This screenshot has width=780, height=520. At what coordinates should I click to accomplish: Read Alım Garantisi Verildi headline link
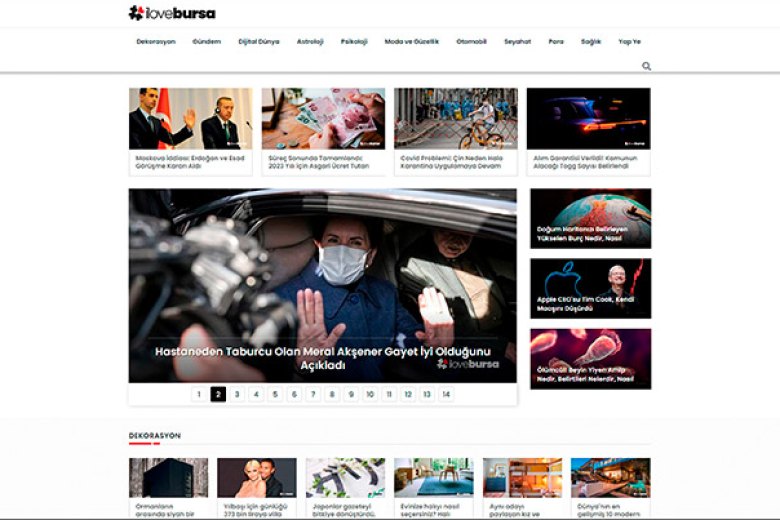click(585, 162)
